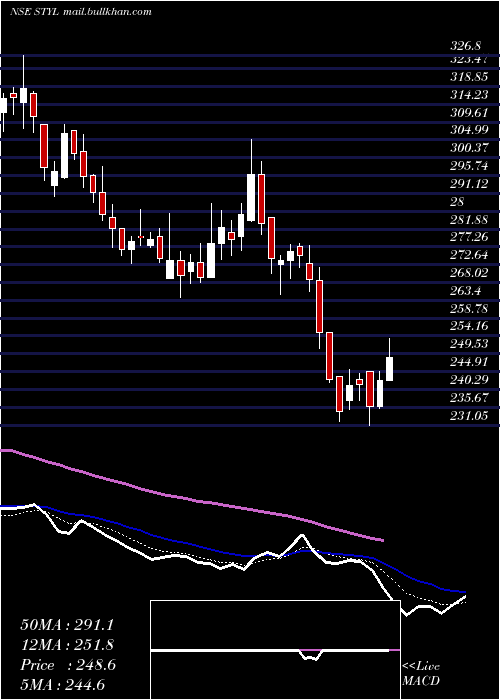Click the Price : 248.6 readout
The width and height of the screenshot is (500, 700).
[x=68, y=665]
